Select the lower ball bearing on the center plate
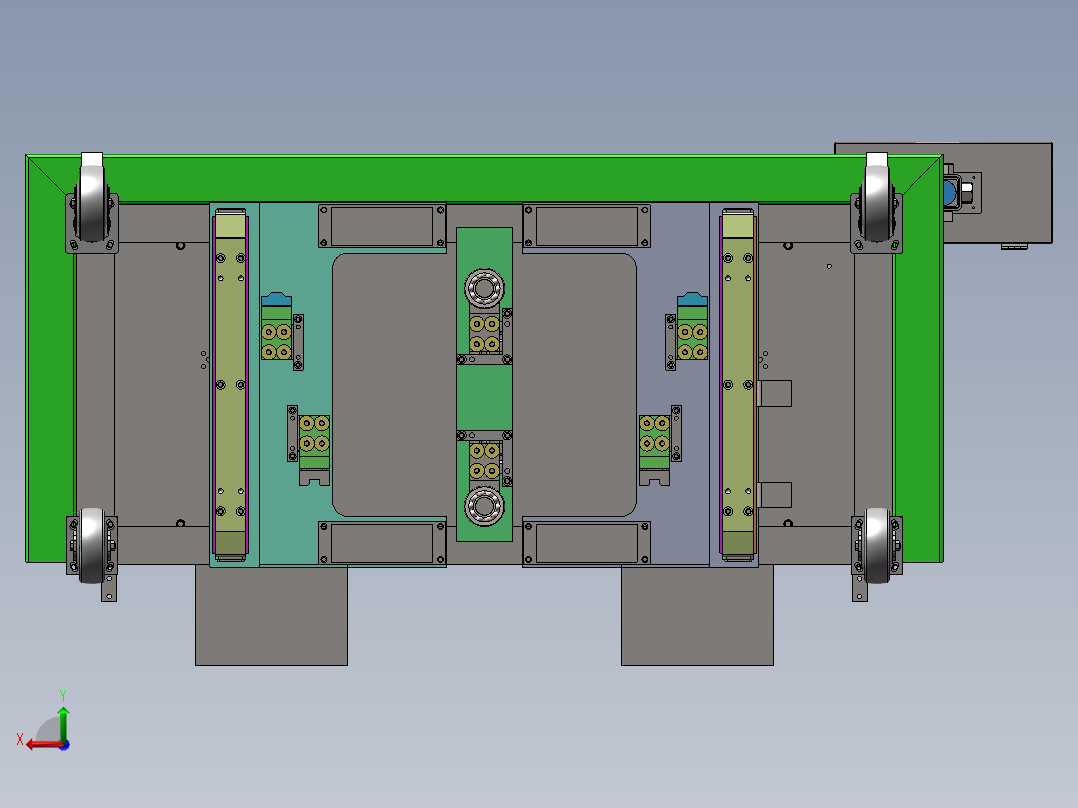 pos(485,507)
